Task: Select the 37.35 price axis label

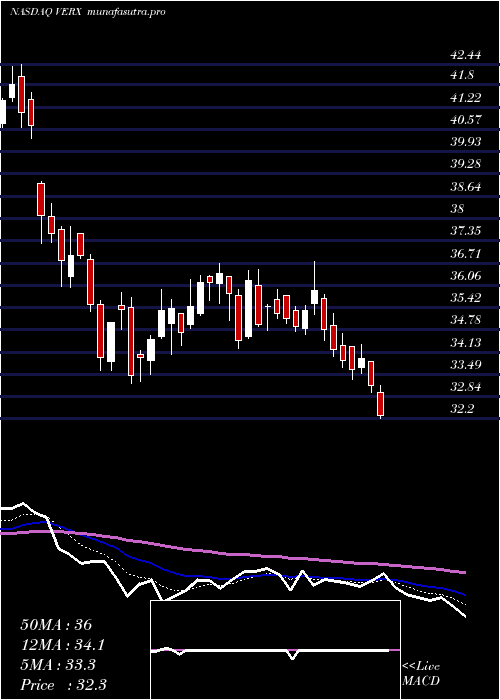Action: [466, 231]
